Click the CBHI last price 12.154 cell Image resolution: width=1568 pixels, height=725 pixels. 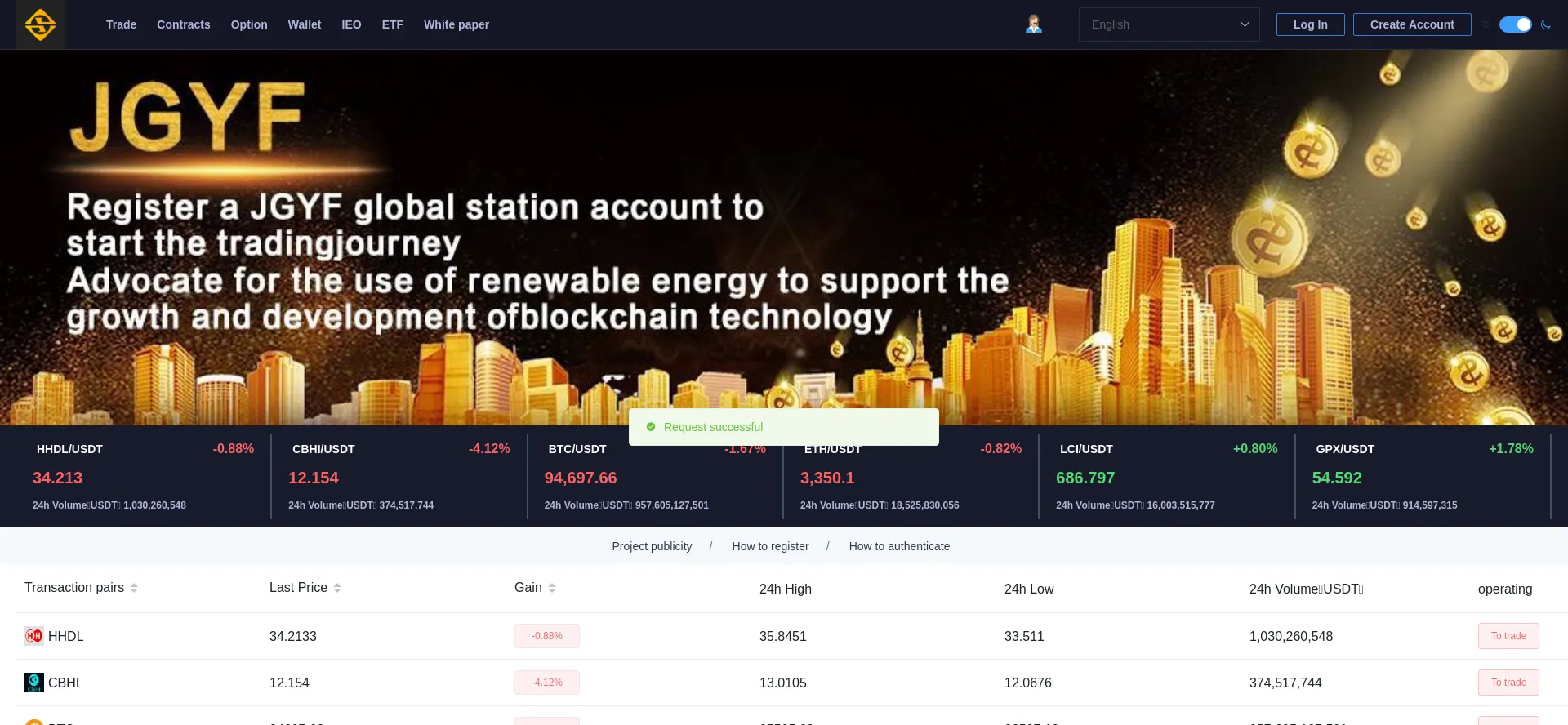(x=289, y=683)
